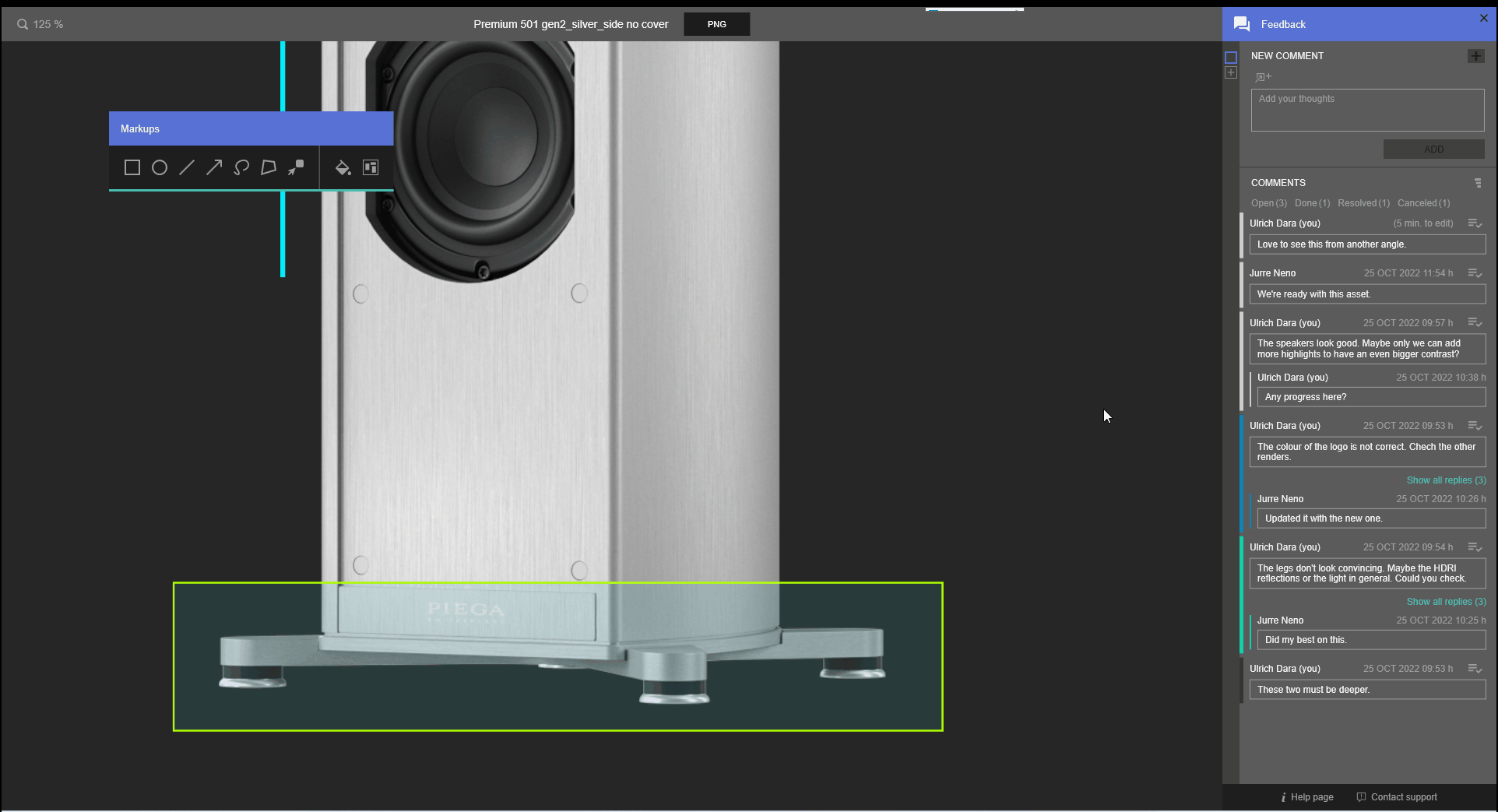Select the freehand lasso markup tool
This screenshot has height=812, width=1498.
click(x=241, y=167)
